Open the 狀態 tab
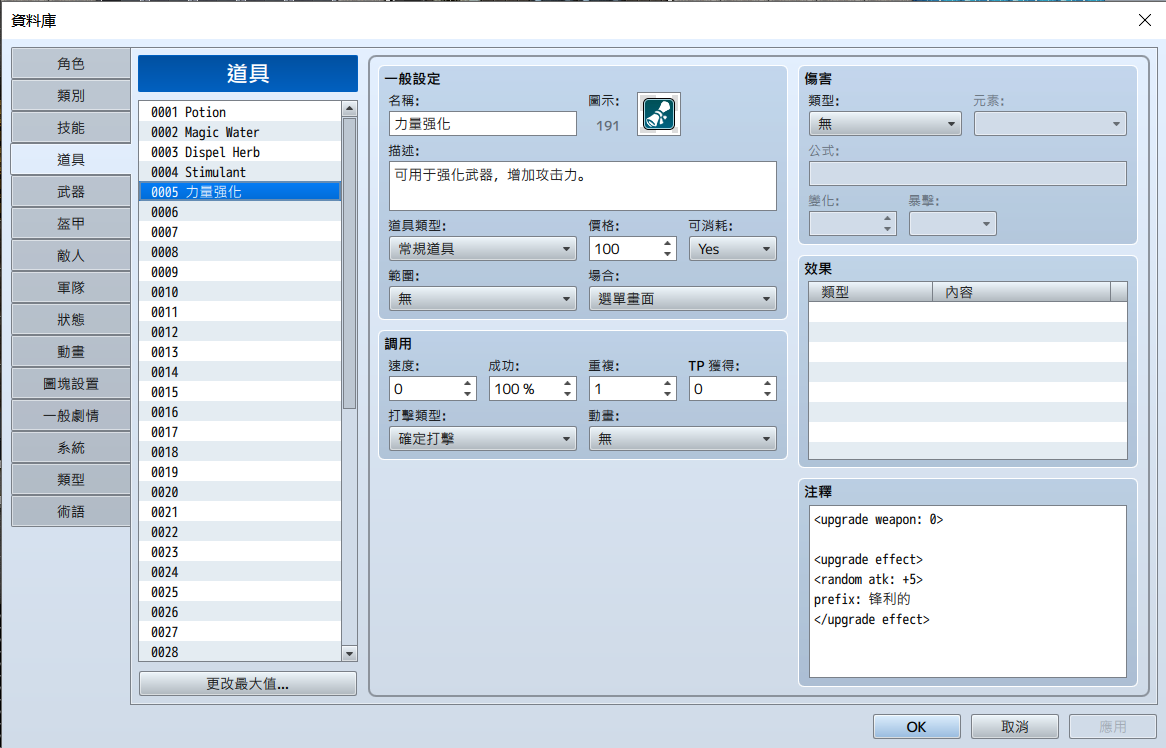This screenshot has width=1166, height=748. click(x=71, y=320)
